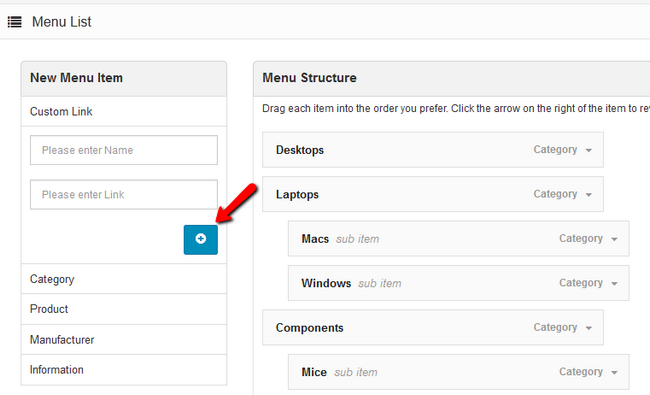The image size is (650, 395).
Task: Select the Mice sub item
Action: pos(458,372)
